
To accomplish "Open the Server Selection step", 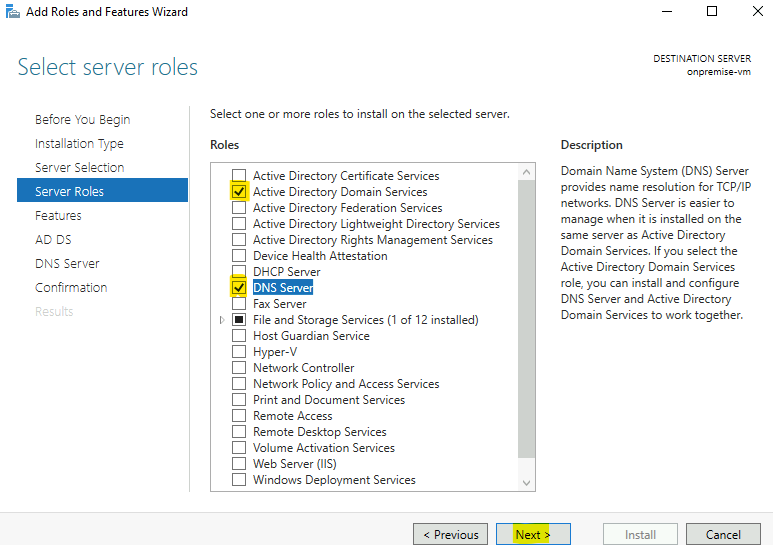I will click(79, 168).
